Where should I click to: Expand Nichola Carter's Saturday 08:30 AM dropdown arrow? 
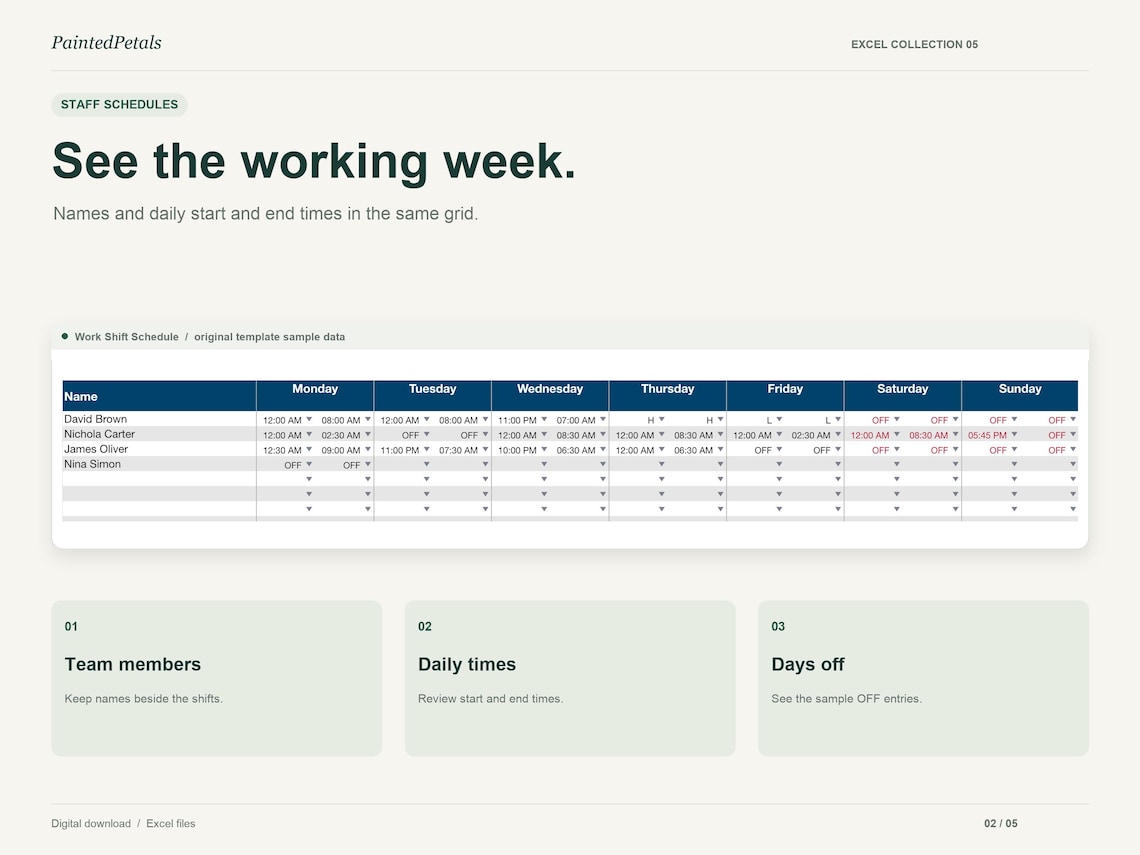pyautogui.click(x=955, y=434)
